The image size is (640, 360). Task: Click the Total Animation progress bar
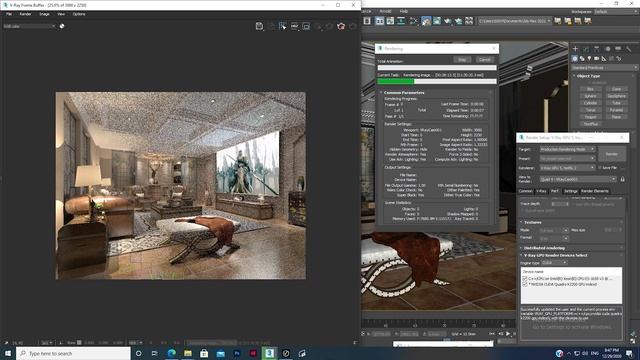click(x=437, y=67)
